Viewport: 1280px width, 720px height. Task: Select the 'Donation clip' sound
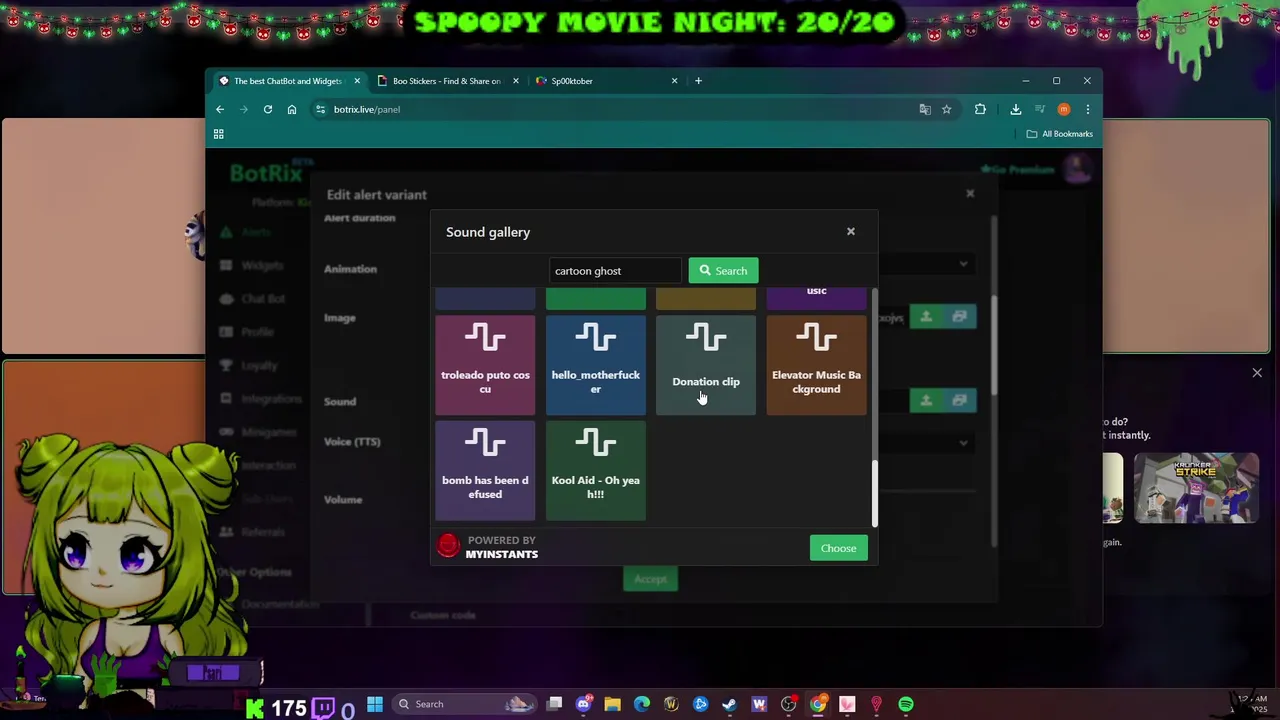706,365
